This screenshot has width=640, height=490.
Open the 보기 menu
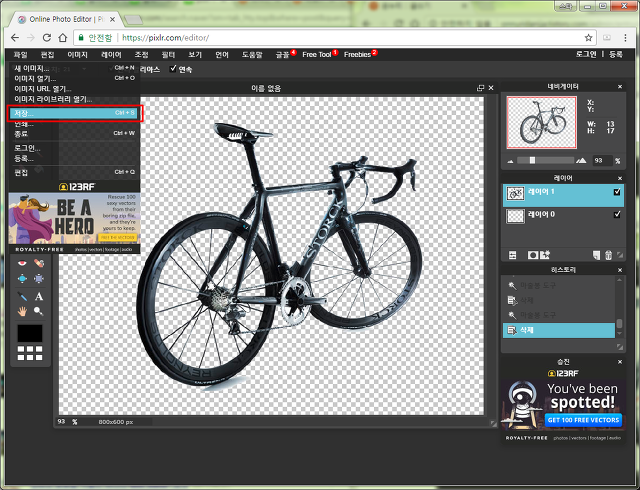coord(195,54)
